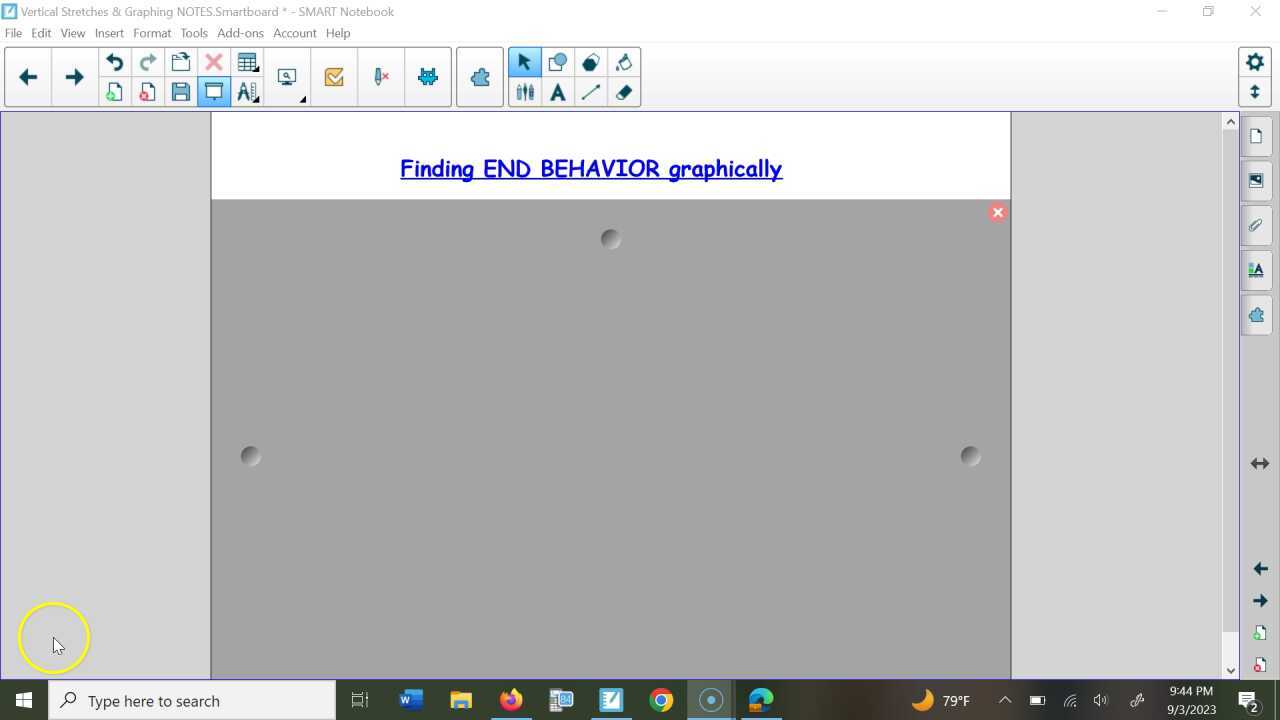Advance to the next page
The image size is (1280, 720).
click(74, 76)
